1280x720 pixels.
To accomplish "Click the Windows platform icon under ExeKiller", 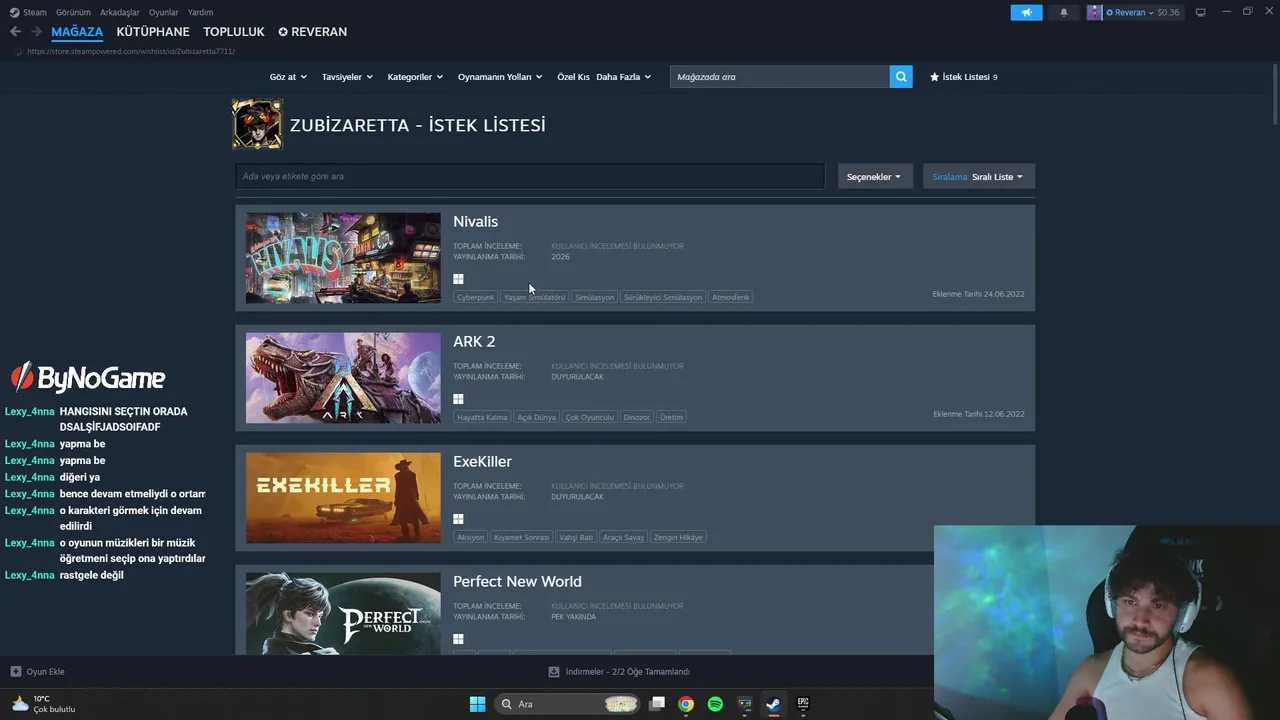I will (458, 519).
